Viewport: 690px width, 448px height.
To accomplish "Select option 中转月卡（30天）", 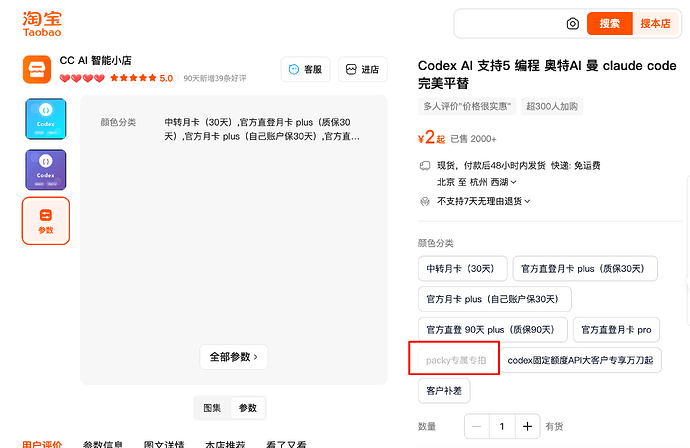I will pos(462,268).
